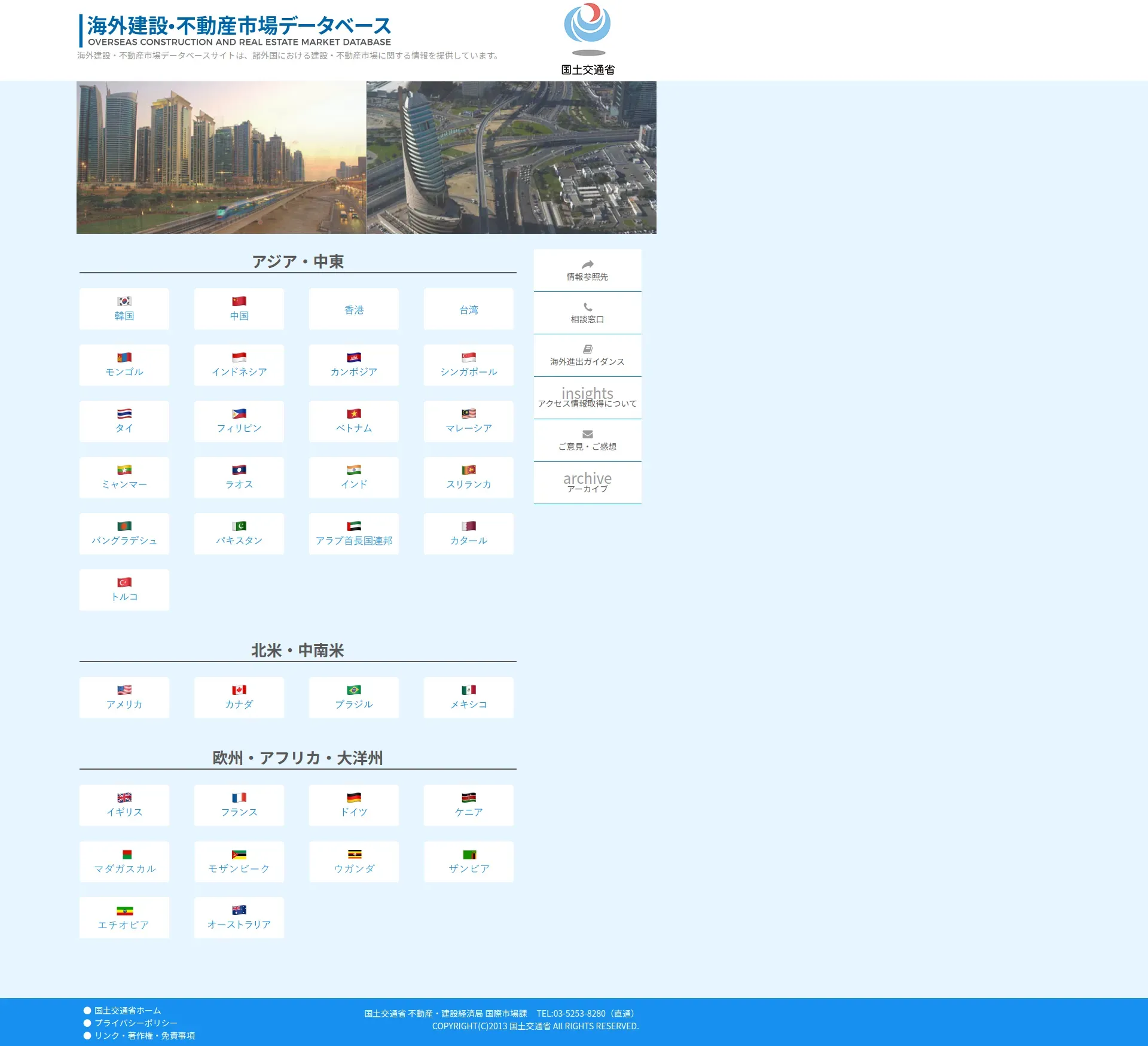Open the archive アーカイブ menu item
The image size is (1148, 1046).
[x=588, y=483]
